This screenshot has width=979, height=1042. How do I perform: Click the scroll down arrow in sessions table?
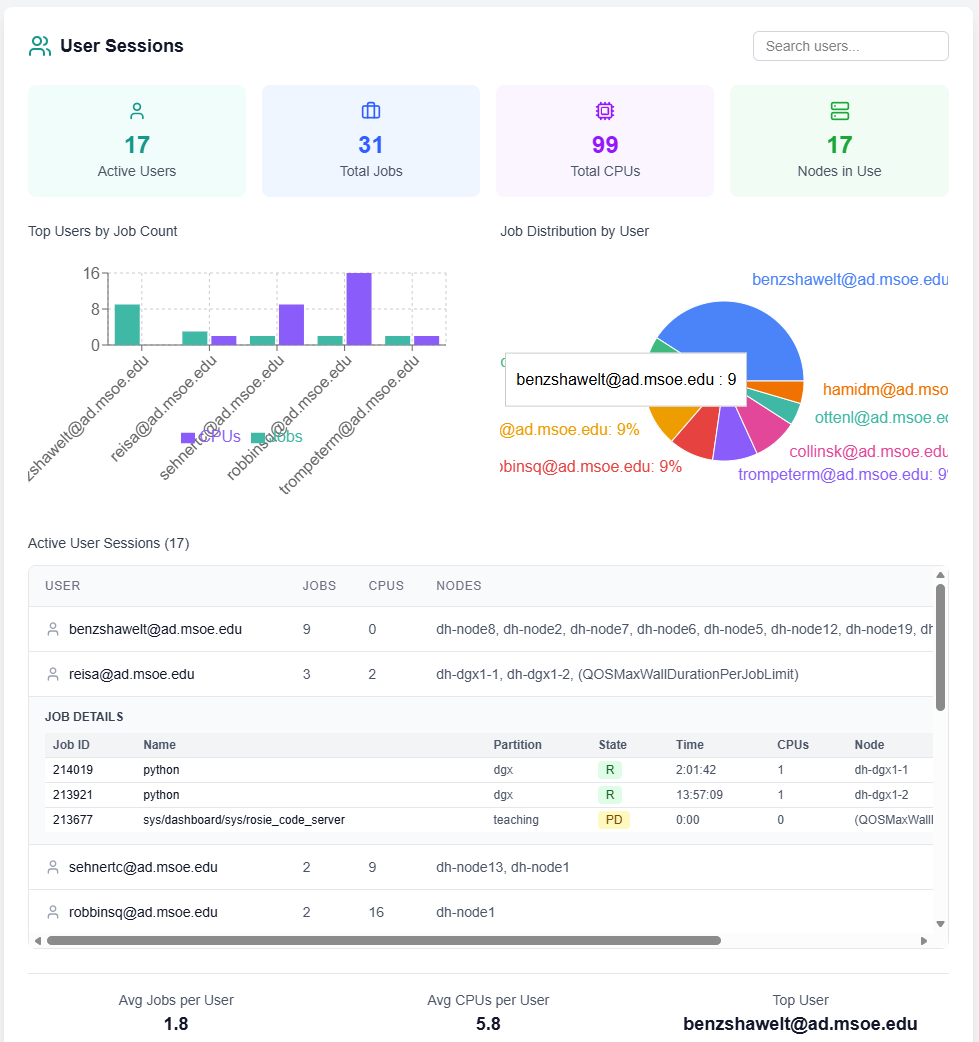coord(940,924)
